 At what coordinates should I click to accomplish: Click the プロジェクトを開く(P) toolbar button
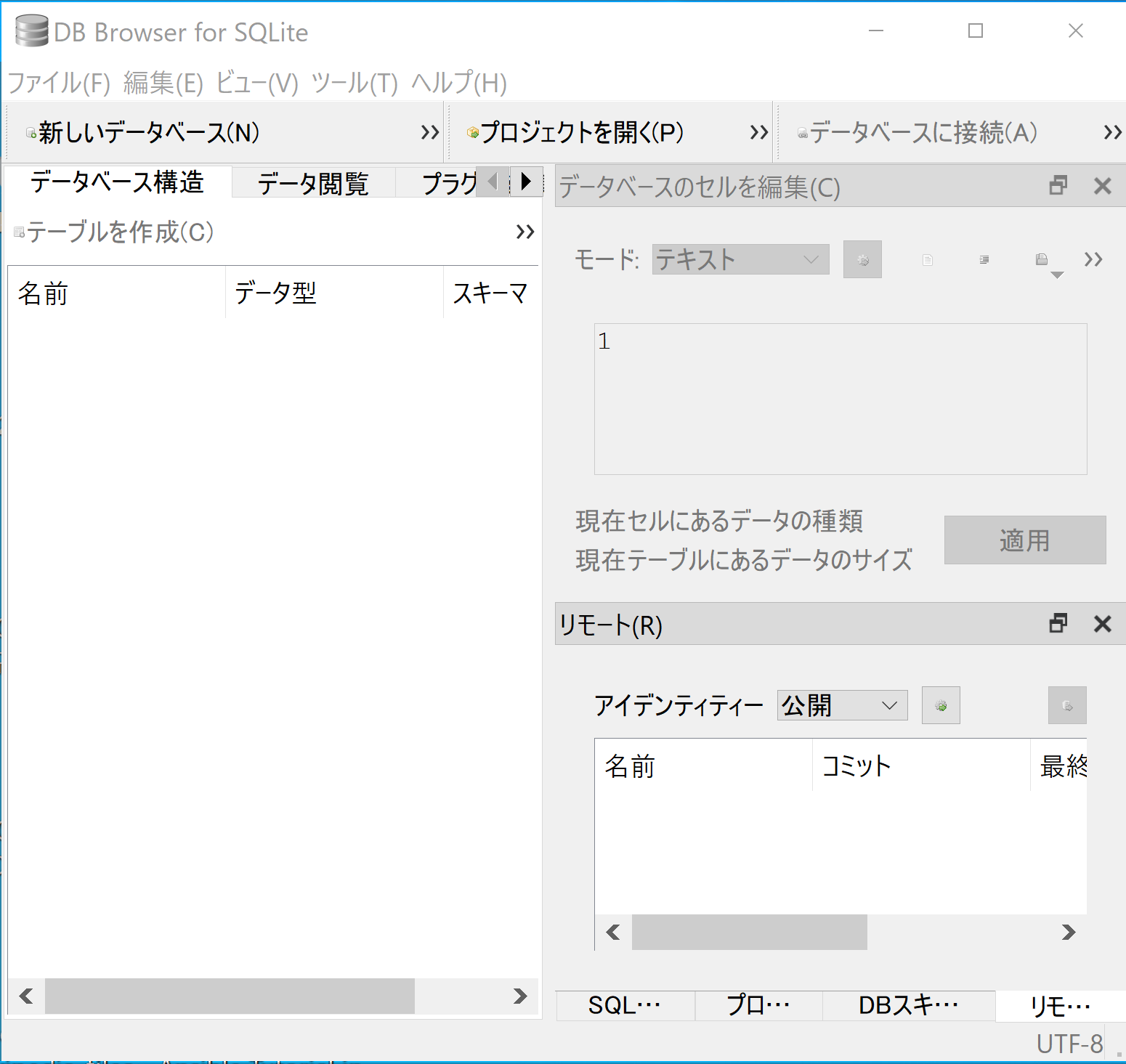pyautogui.click(x=575, y=132)
